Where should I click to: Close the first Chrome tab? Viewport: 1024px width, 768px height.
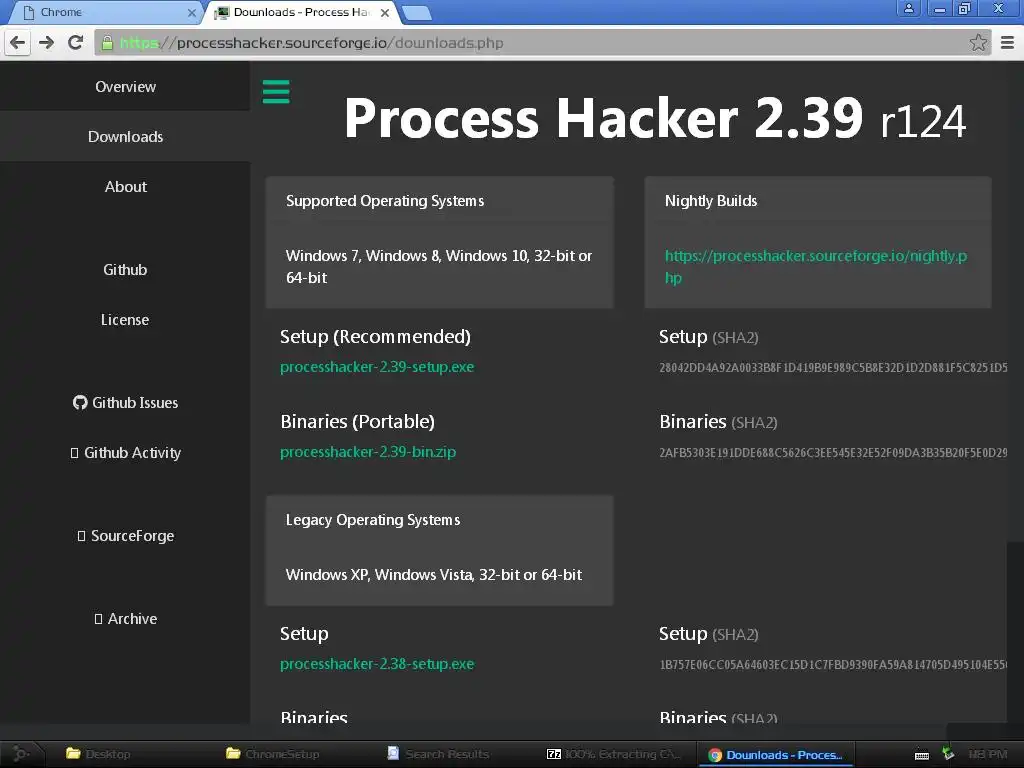[x=191, y=12]
